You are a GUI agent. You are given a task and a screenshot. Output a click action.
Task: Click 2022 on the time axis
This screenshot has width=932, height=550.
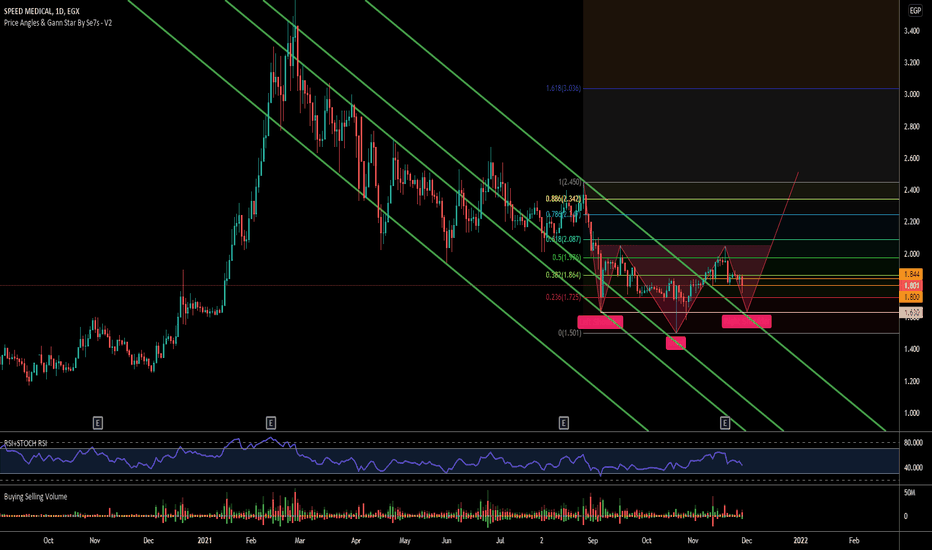coord(801,540)
